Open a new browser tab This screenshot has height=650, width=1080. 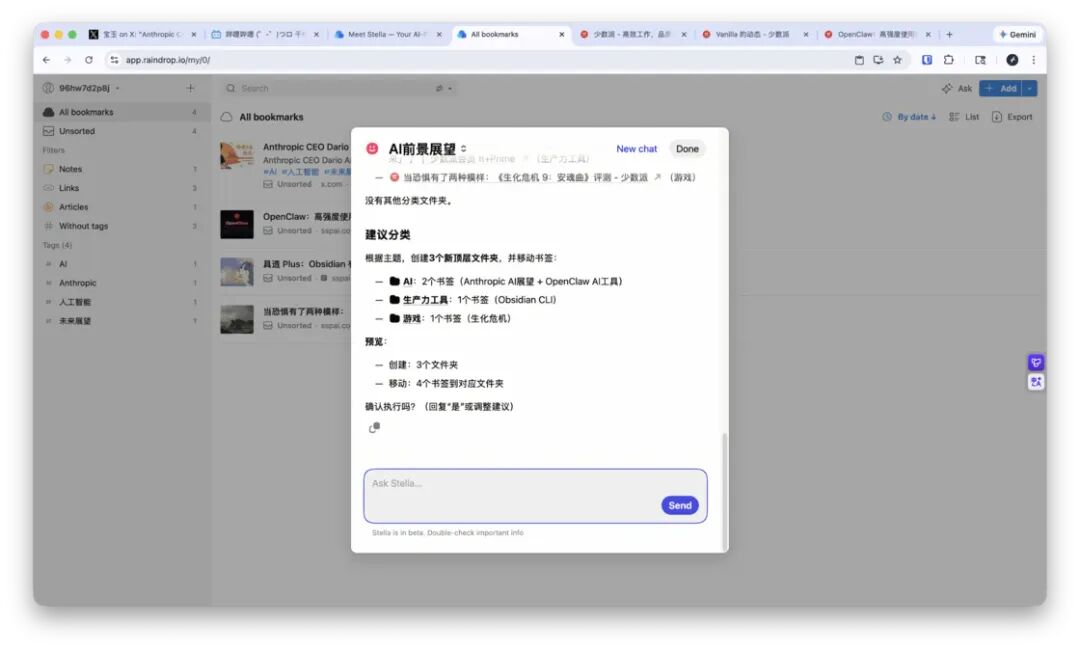pyautogui.click(x=949, y=34)
